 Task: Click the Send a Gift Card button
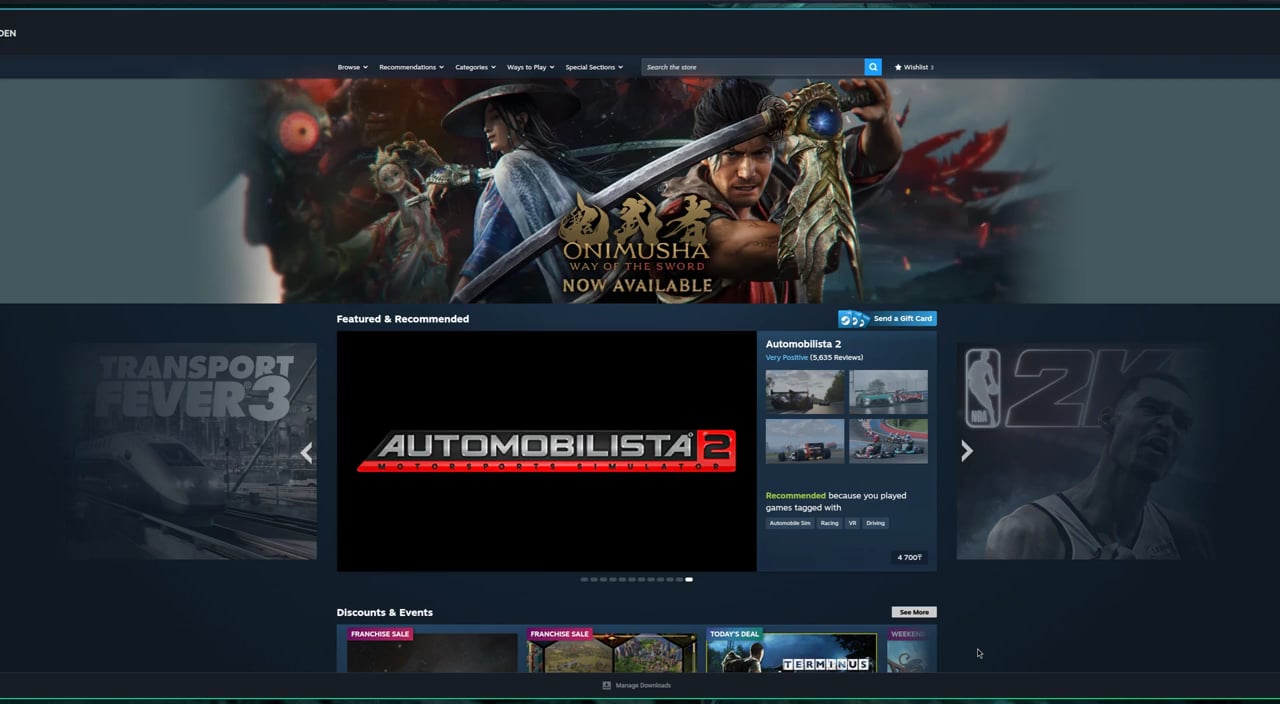pyautogui.click(x=887, y=319)
